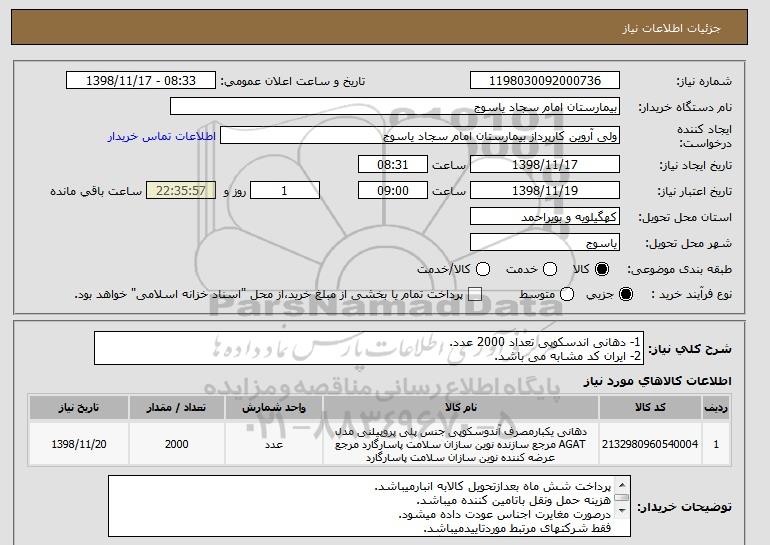Click the province field کهگیلویه و بویراحمد

[x=545, y=217]
